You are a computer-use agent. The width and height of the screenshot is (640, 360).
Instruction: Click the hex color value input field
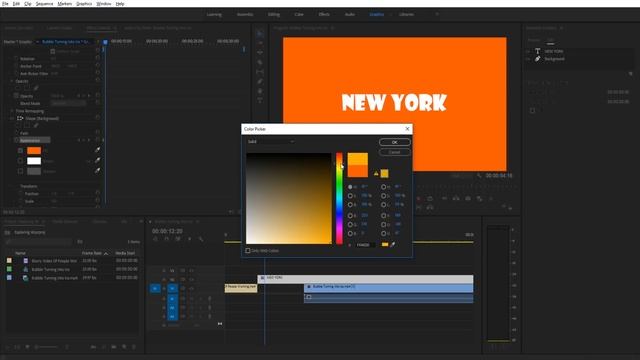pos(365,245)
